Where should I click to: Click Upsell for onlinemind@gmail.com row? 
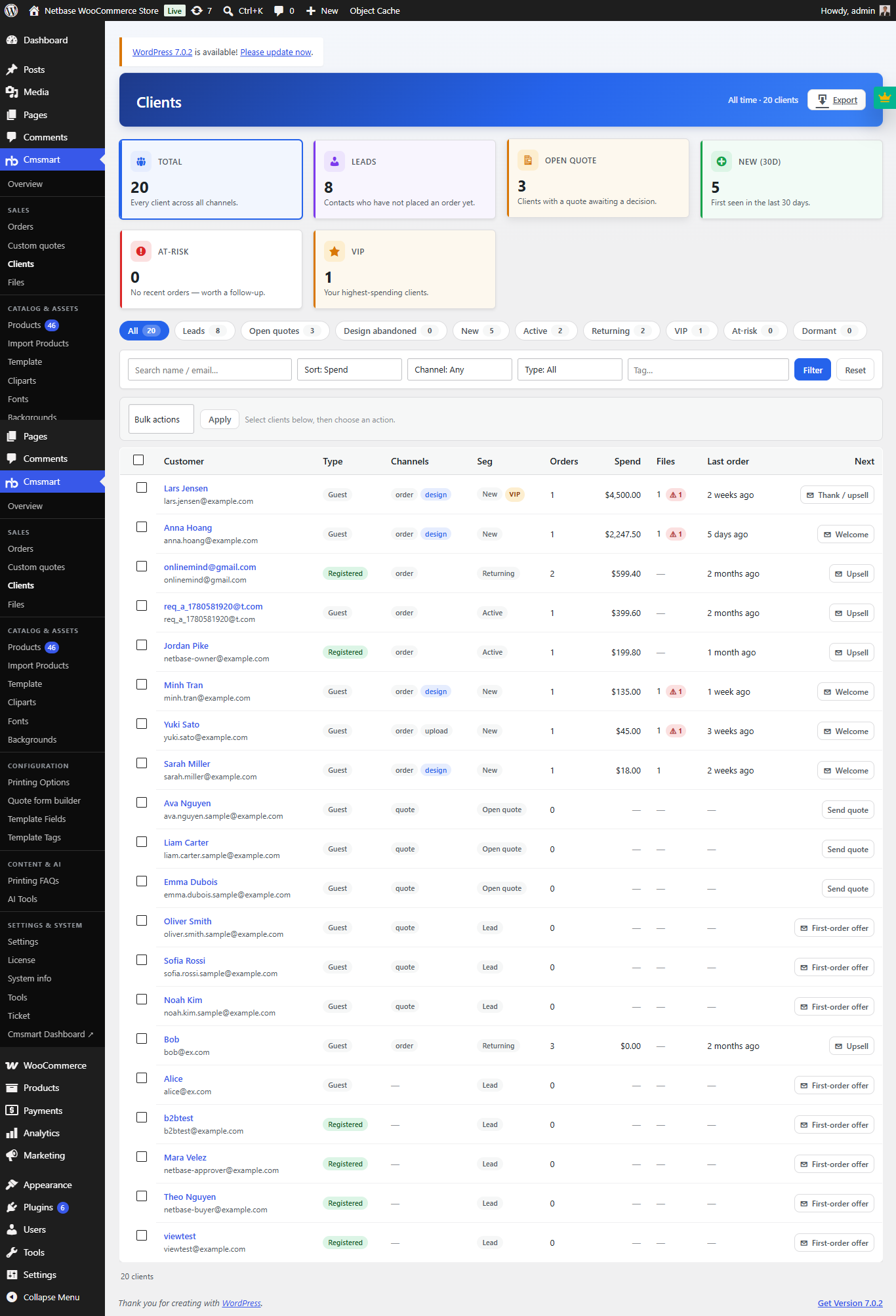click(x=851, y=574)
